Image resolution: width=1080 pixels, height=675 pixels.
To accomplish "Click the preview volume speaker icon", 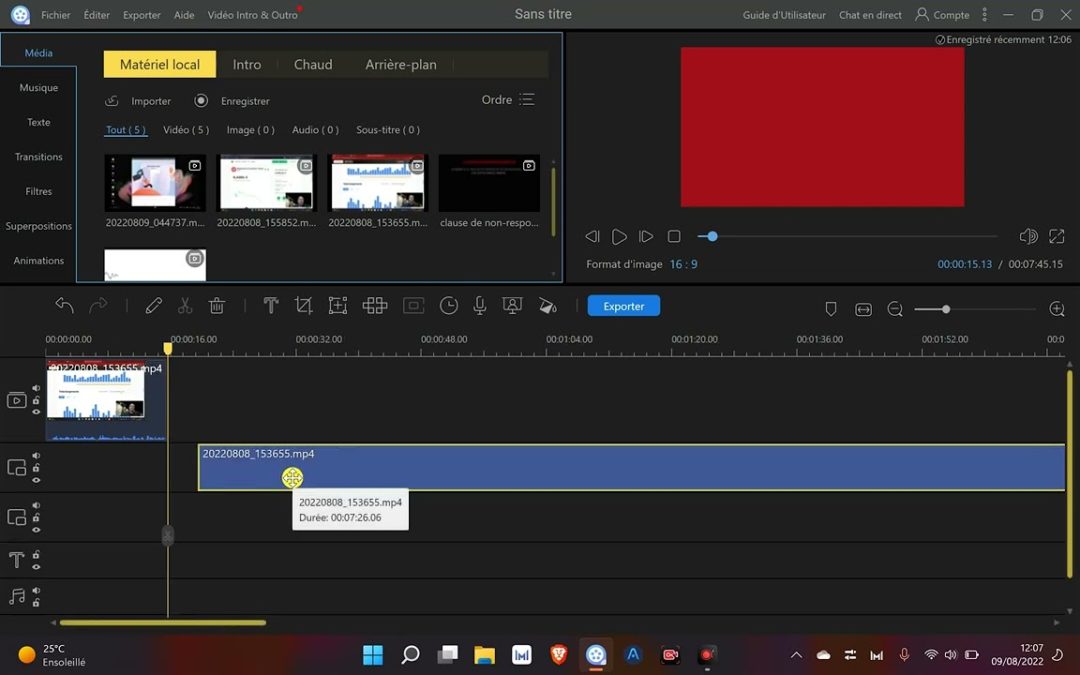I will pos(1028,236).
